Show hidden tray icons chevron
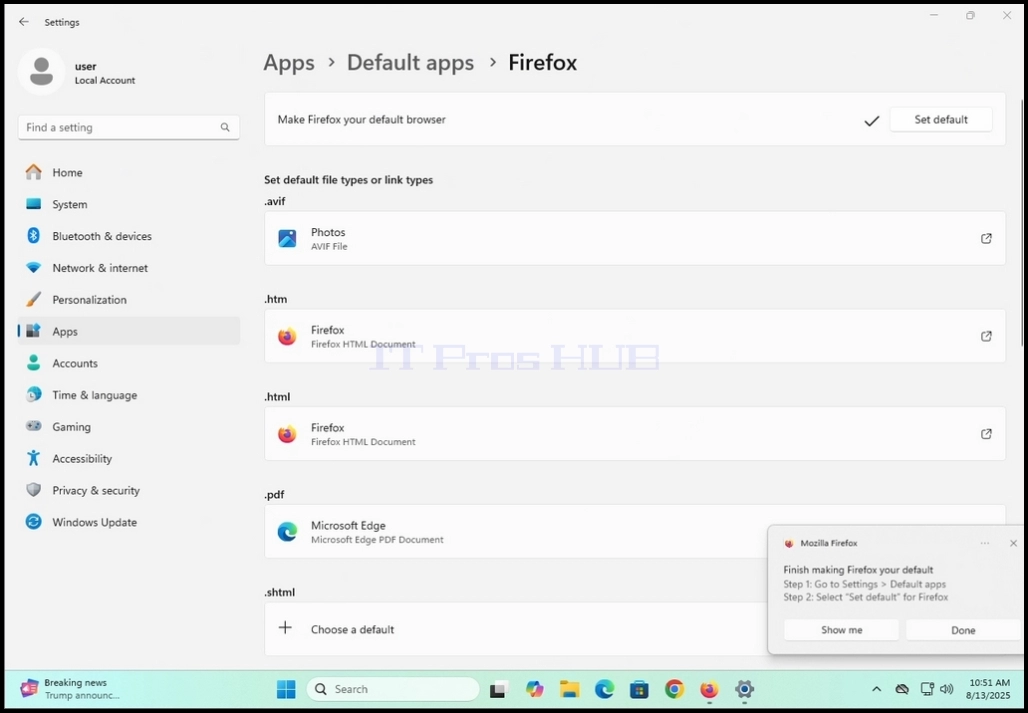The width and height of the screenshot is (1028, 713). click(x=877, y=689)
